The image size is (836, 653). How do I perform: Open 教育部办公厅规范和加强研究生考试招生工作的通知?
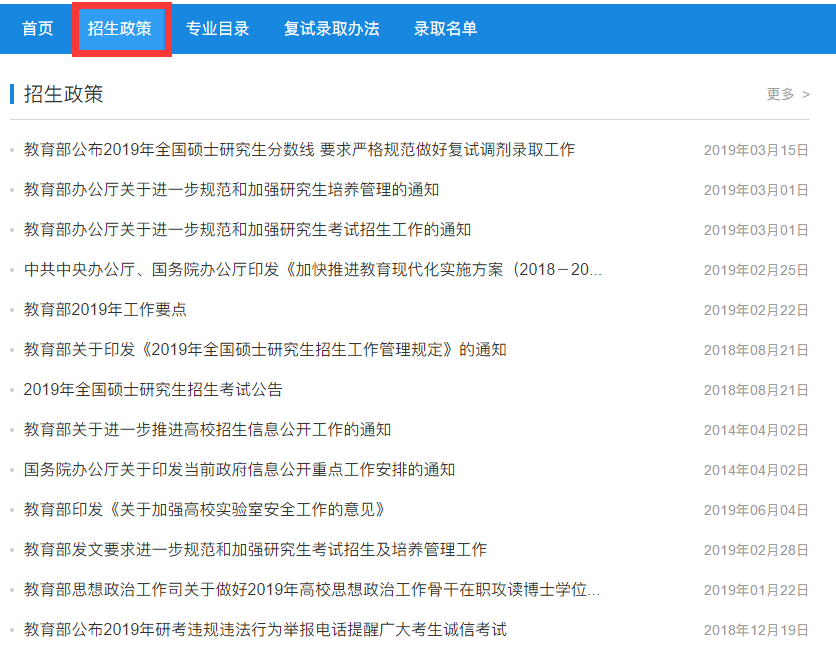[x=247, y=230]
